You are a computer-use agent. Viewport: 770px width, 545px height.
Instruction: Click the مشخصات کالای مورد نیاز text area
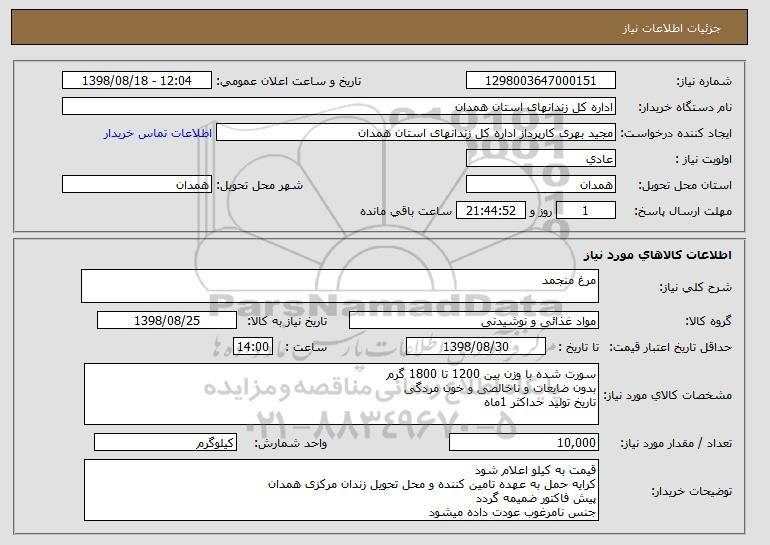pos(341,394)
